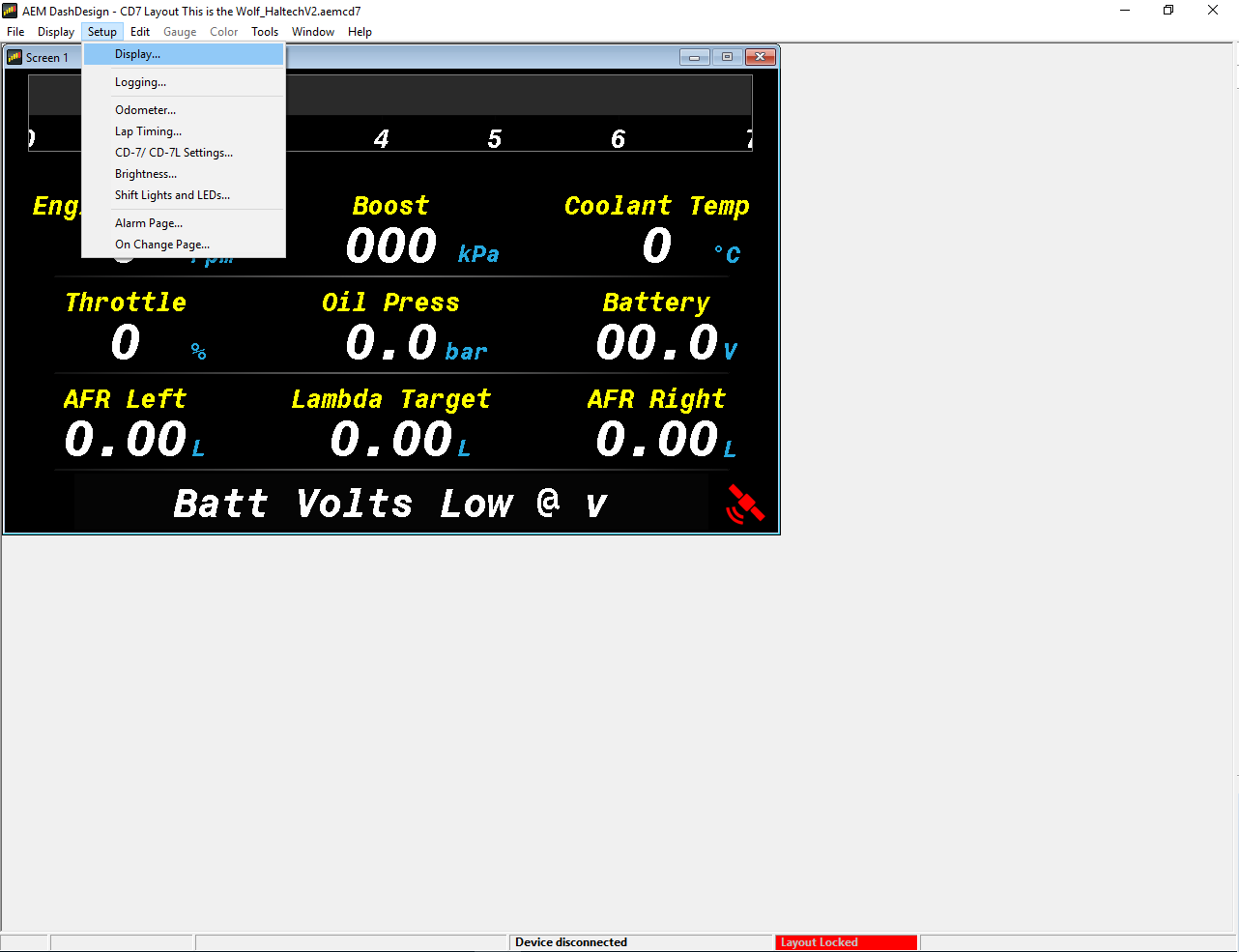Select On Change Page... entry
This screenshot has width=1239, height=952.
tap(184, 245)
